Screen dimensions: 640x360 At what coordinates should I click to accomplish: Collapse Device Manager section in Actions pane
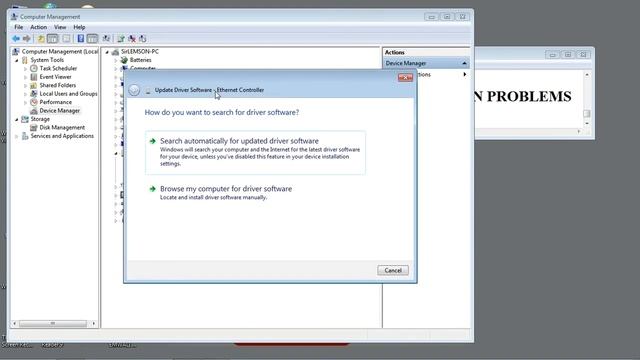tap(464, 63)
